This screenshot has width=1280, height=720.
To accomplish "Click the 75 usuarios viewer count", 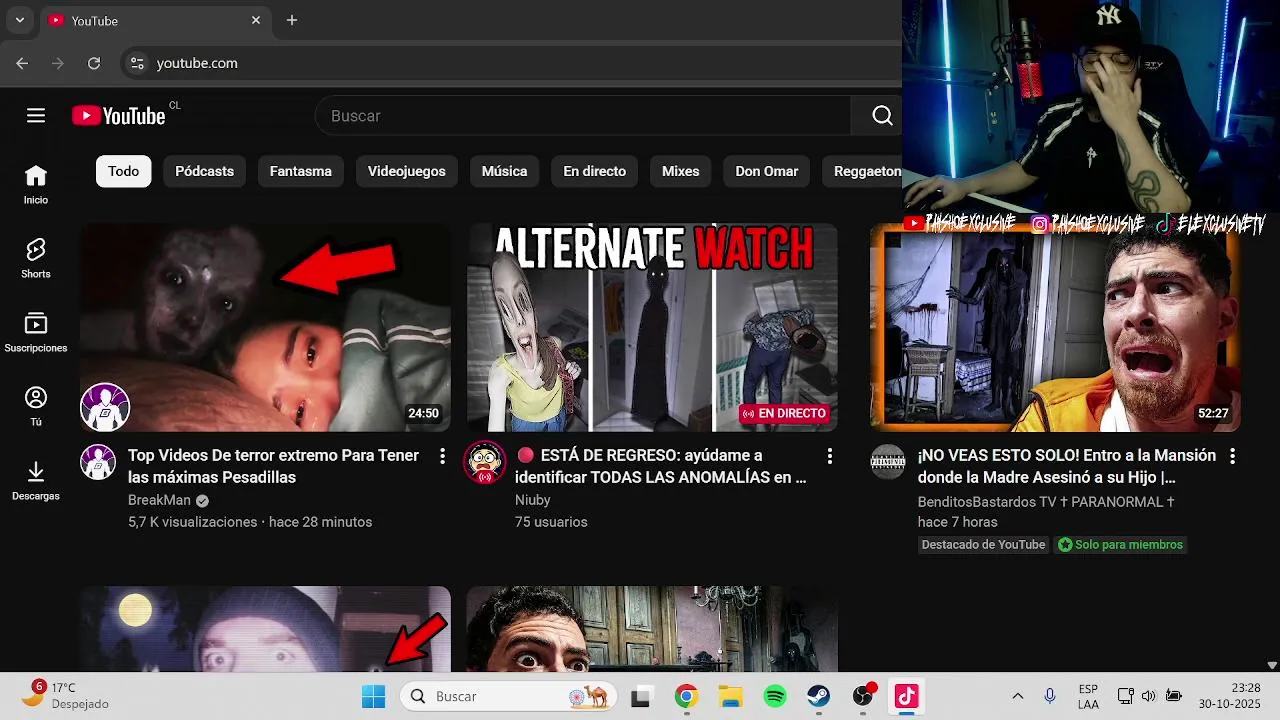I will tap(551, 522).
